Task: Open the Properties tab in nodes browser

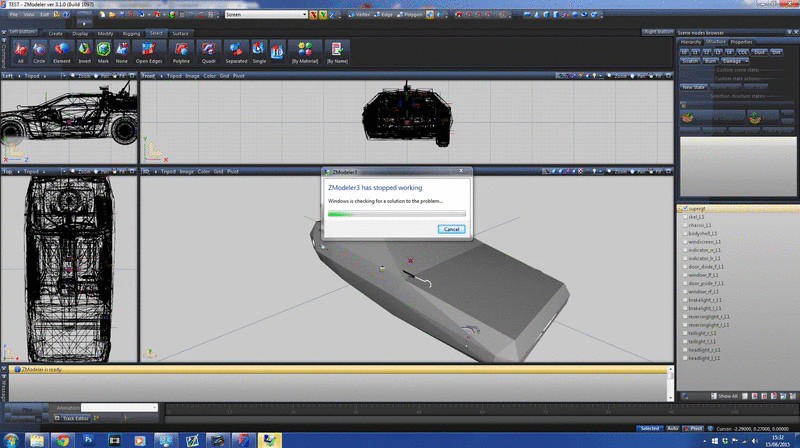Action: tap(741, 42)
